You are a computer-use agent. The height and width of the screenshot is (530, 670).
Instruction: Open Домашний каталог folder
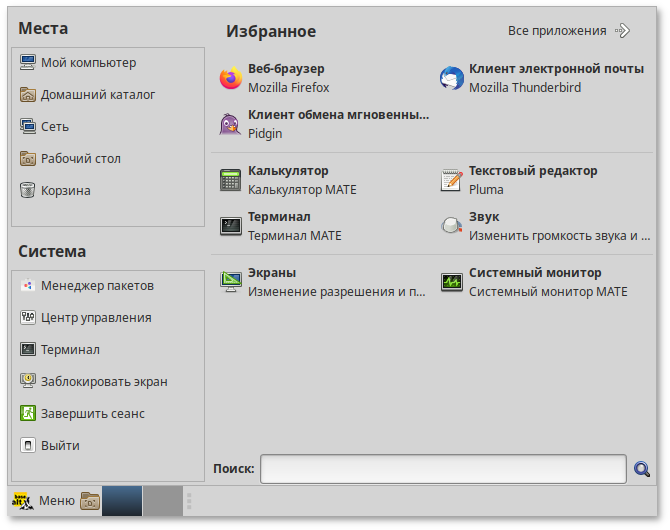pyautogui.click(x=98, y=95)
